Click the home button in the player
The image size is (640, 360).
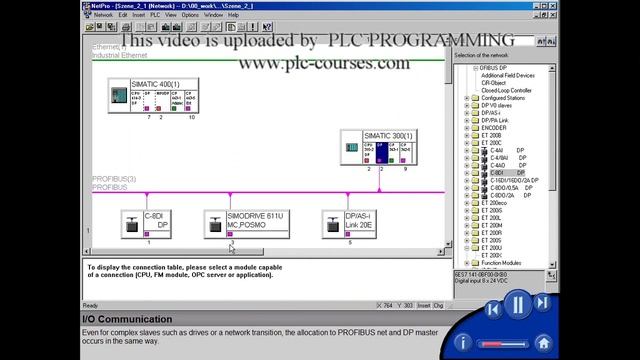point(544,343)
